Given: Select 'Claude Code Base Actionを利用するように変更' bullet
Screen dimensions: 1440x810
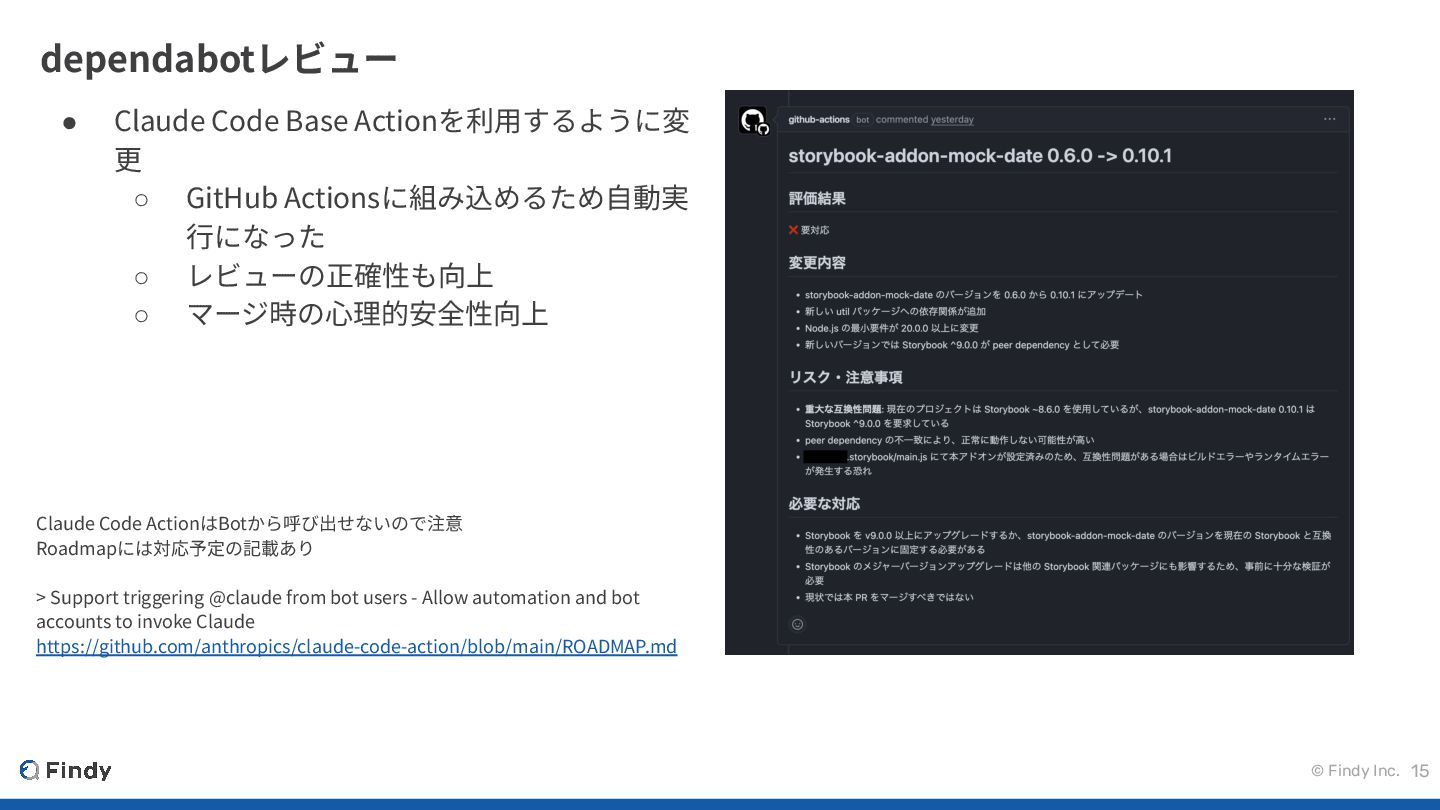Looking at the screenshot, I should tap(401, 139).
